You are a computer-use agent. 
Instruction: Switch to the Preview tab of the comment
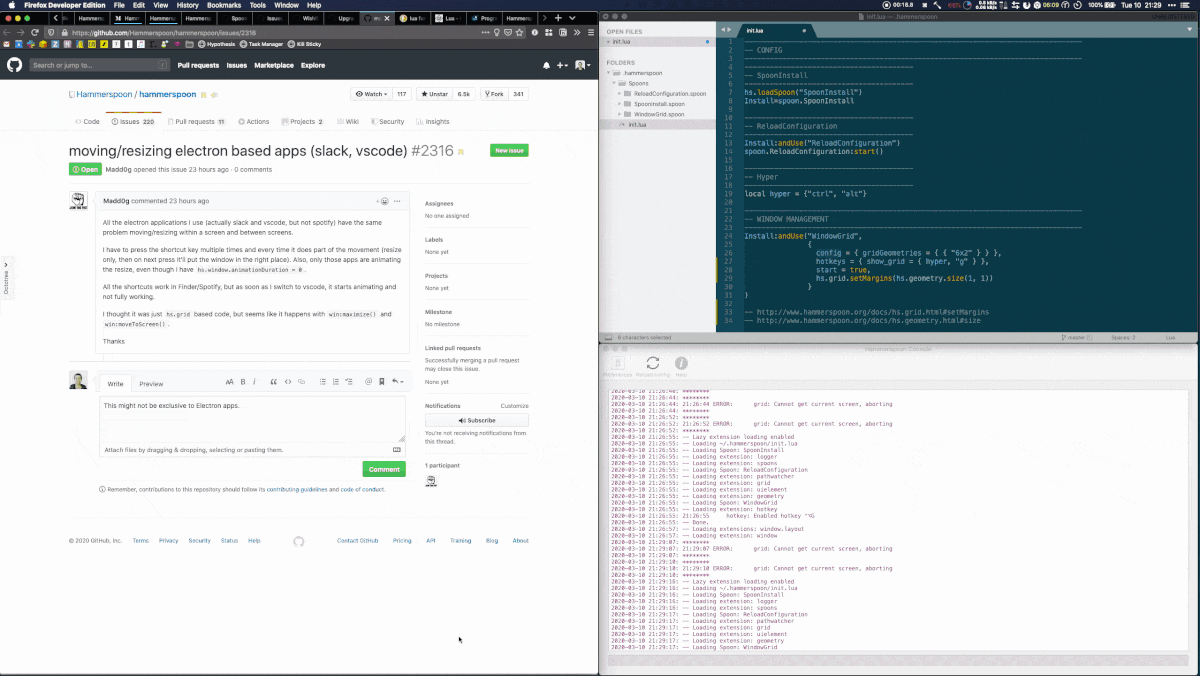pos(151,384)
